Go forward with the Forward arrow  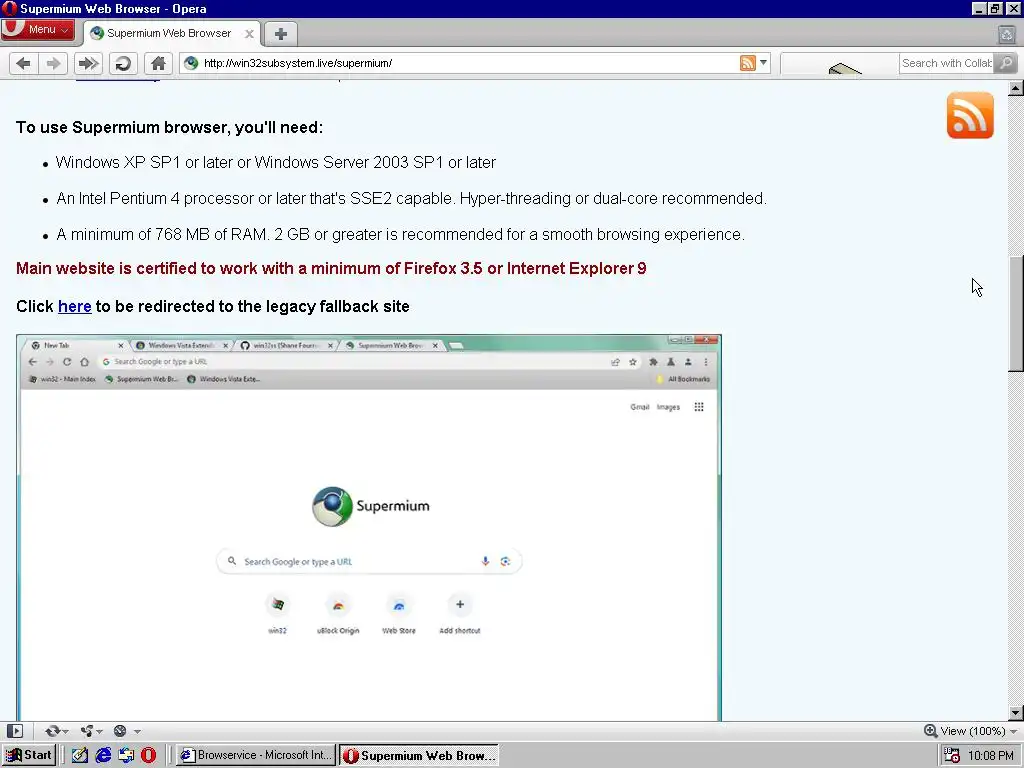coord(54,63)
